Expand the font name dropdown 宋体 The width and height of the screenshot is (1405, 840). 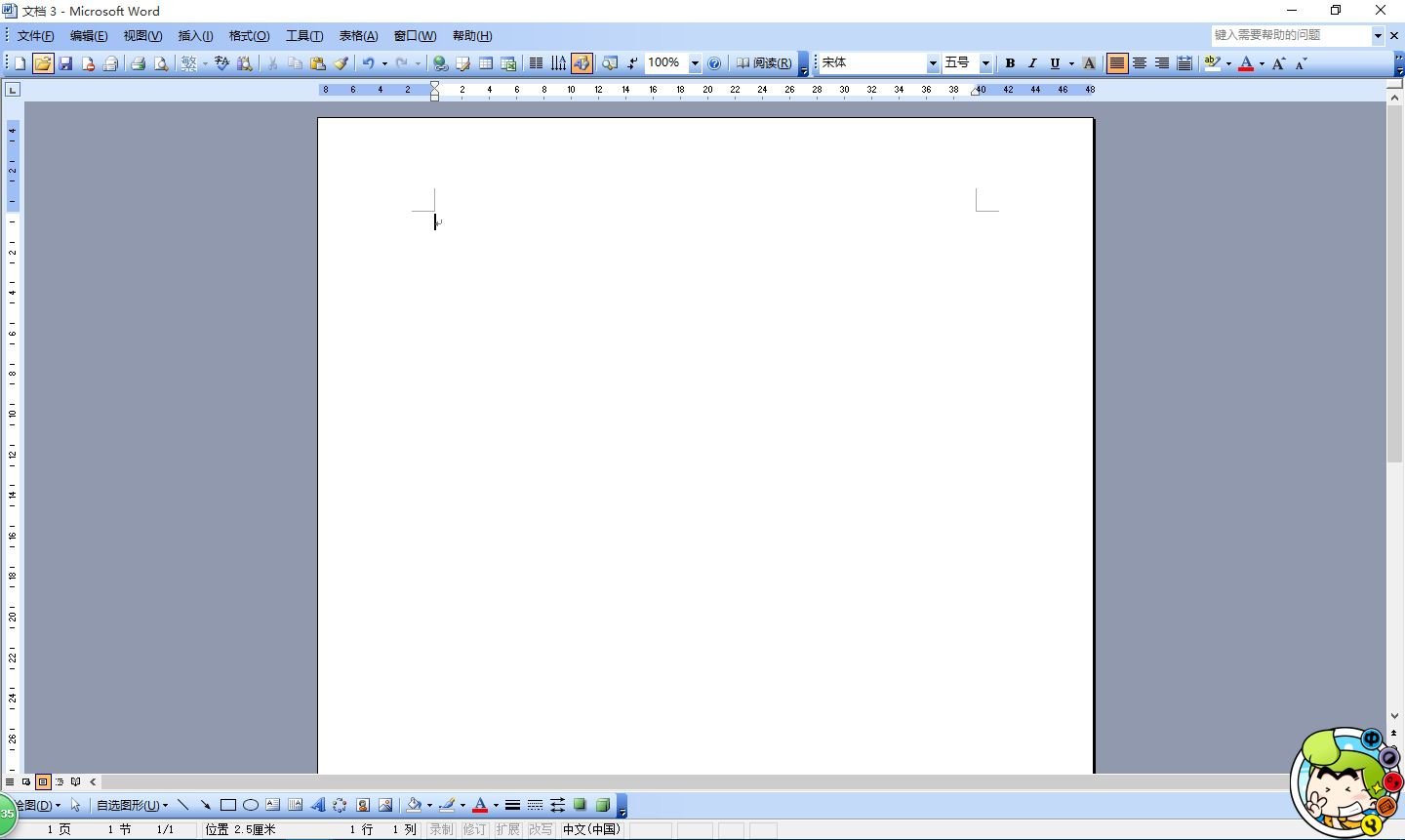pos(933,63)
